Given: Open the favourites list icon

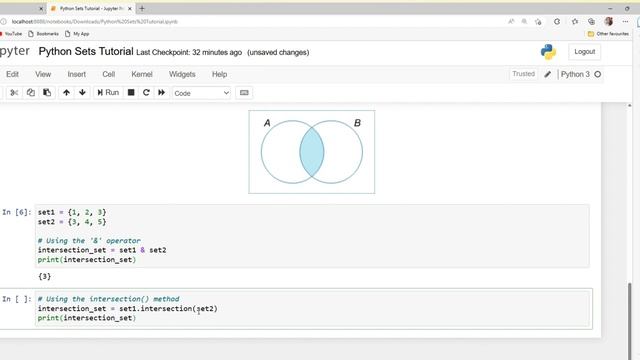Looking at the screenshot, I should point(575,22).
